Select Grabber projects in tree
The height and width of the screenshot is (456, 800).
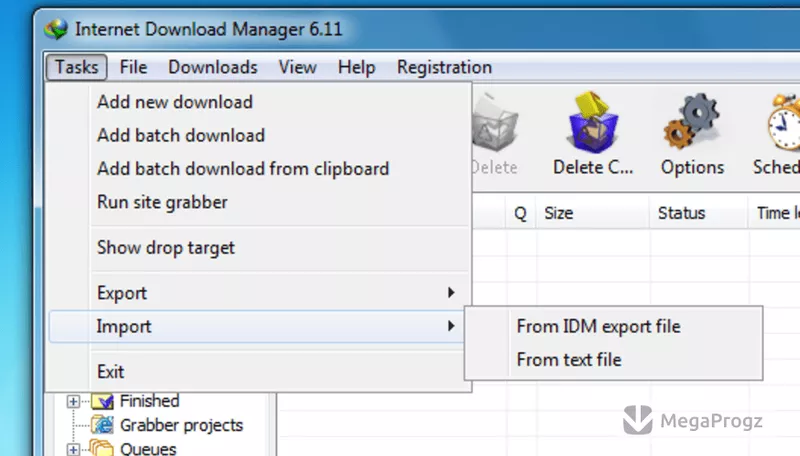tap(182, 425)
